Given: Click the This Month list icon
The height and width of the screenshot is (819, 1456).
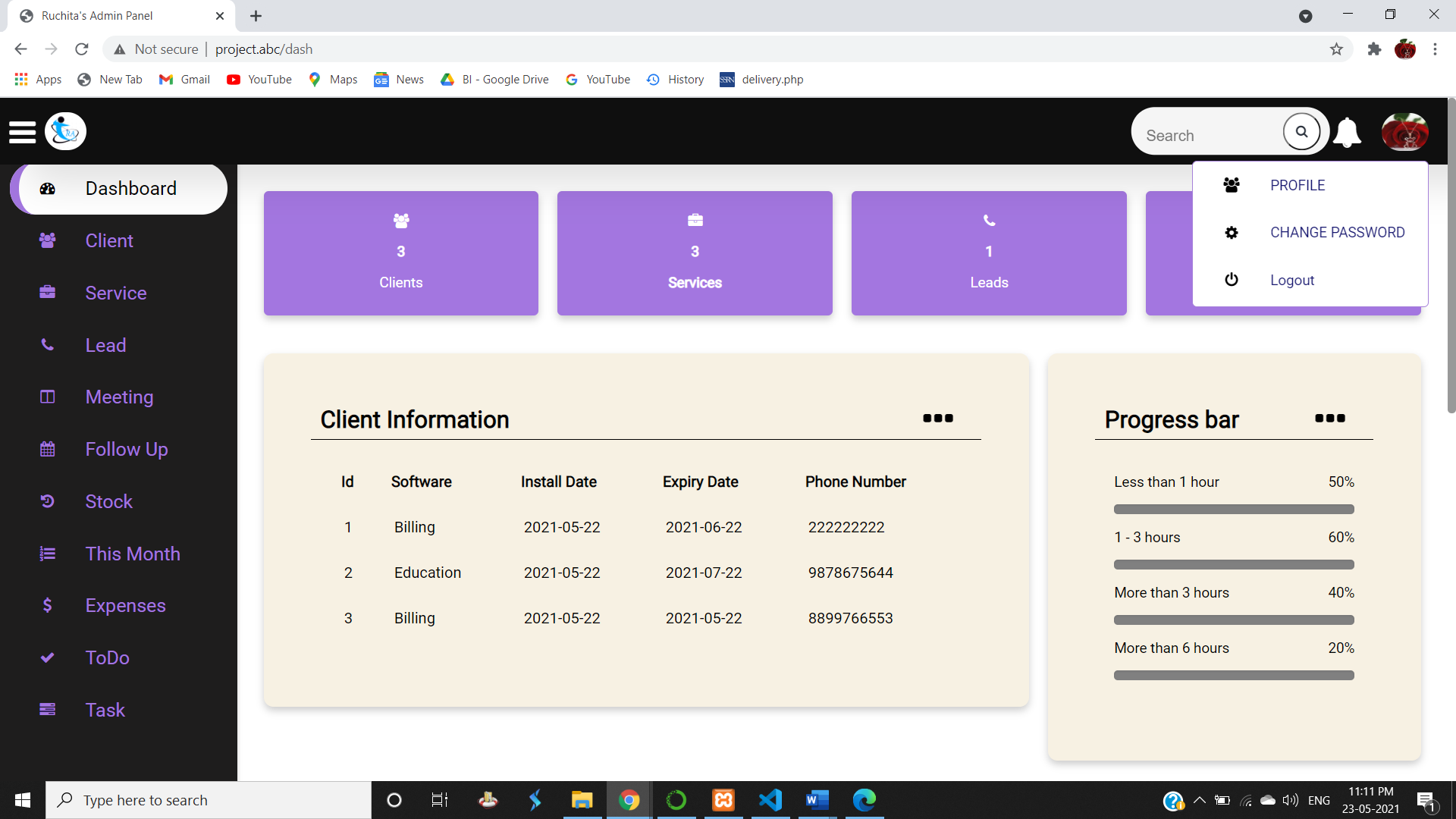Looking at the screenshot, I should click(47, 554).
